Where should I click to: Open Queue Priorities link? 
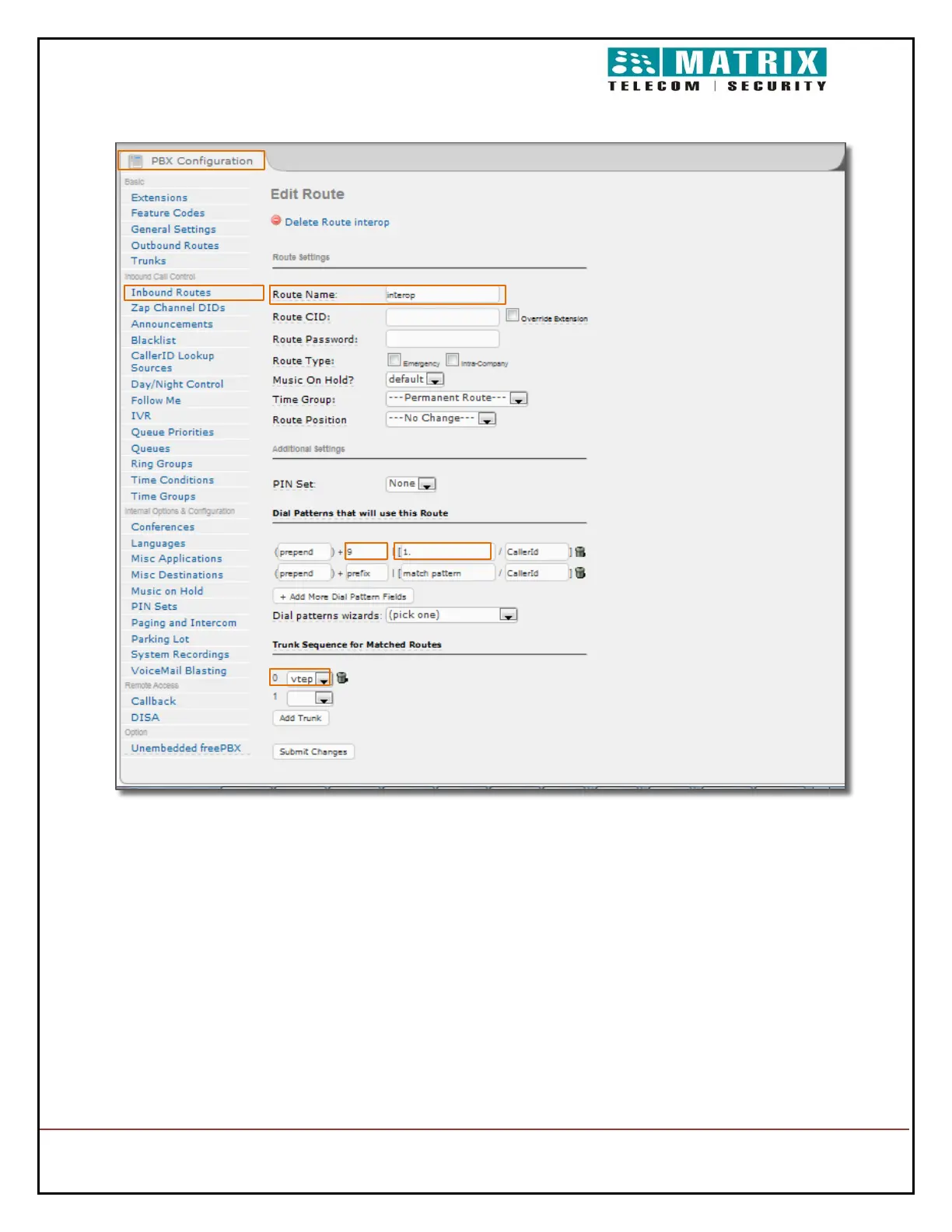point(173,432)
